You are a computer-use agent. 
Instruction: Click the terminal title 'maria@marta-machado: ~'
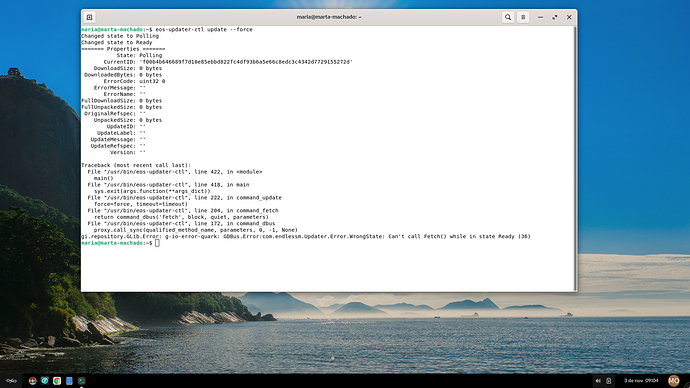pyautogui.click(x=329, y=17)
